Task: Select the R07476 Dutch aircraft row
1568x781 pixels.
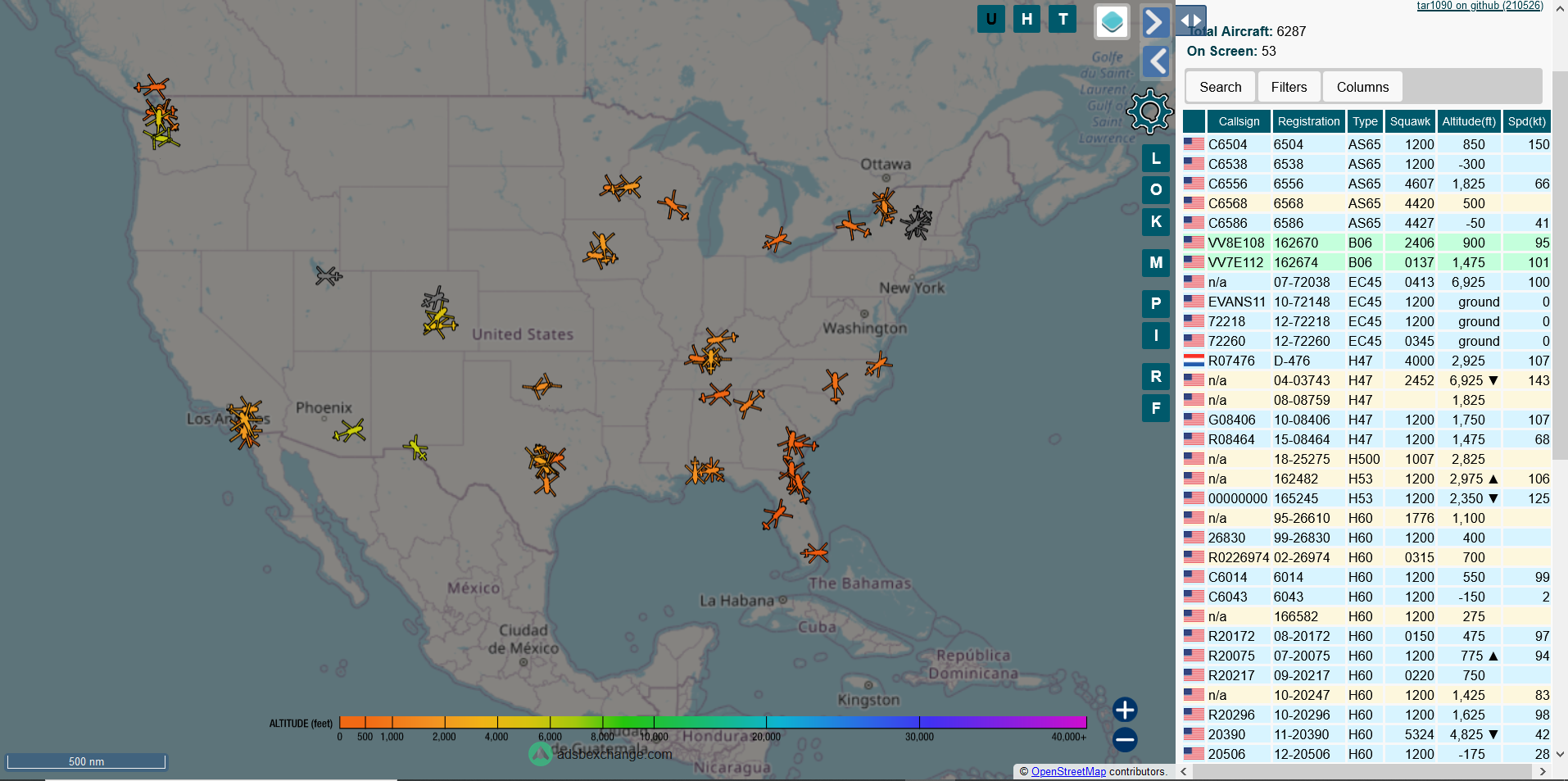Action: coord(1366,361)
